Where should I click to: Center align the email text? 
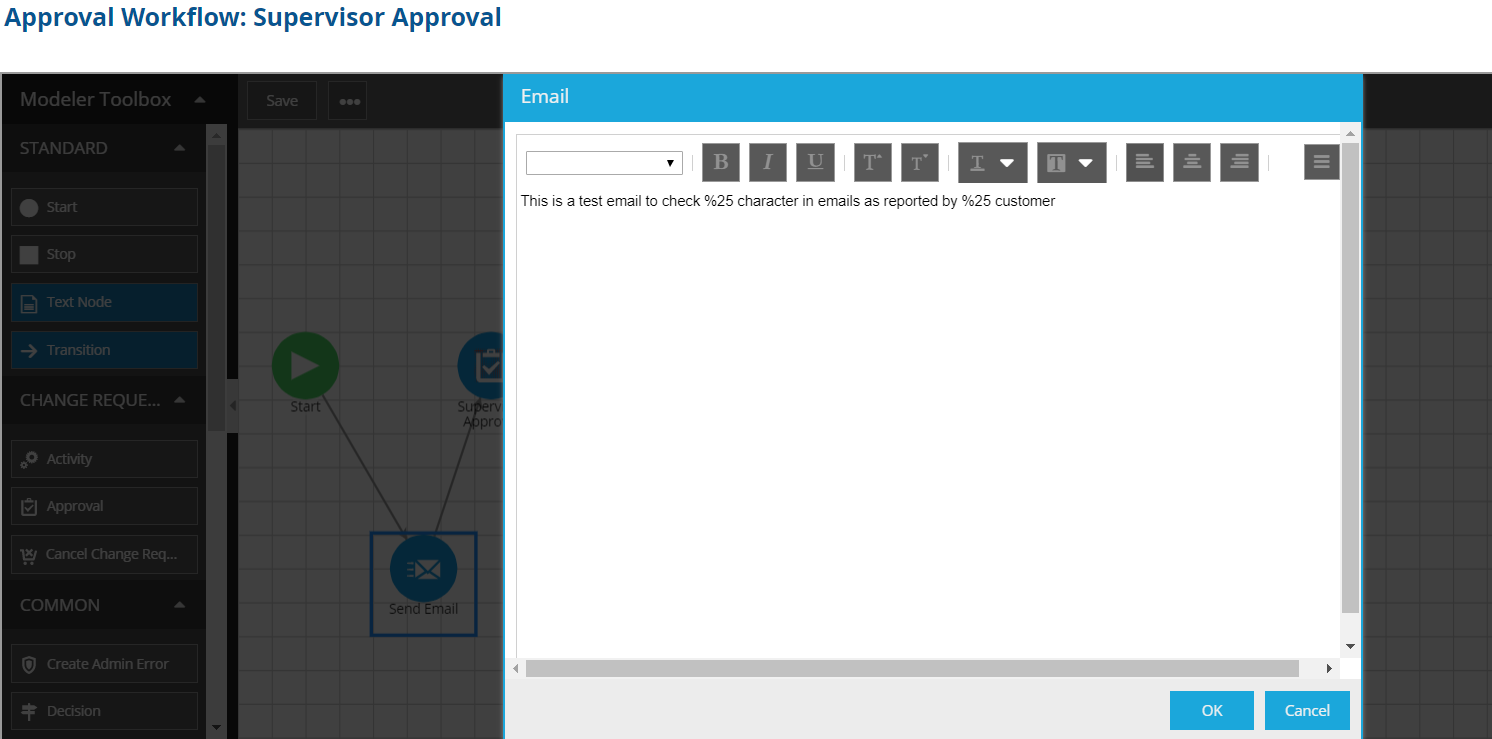tap(1191, 163)
